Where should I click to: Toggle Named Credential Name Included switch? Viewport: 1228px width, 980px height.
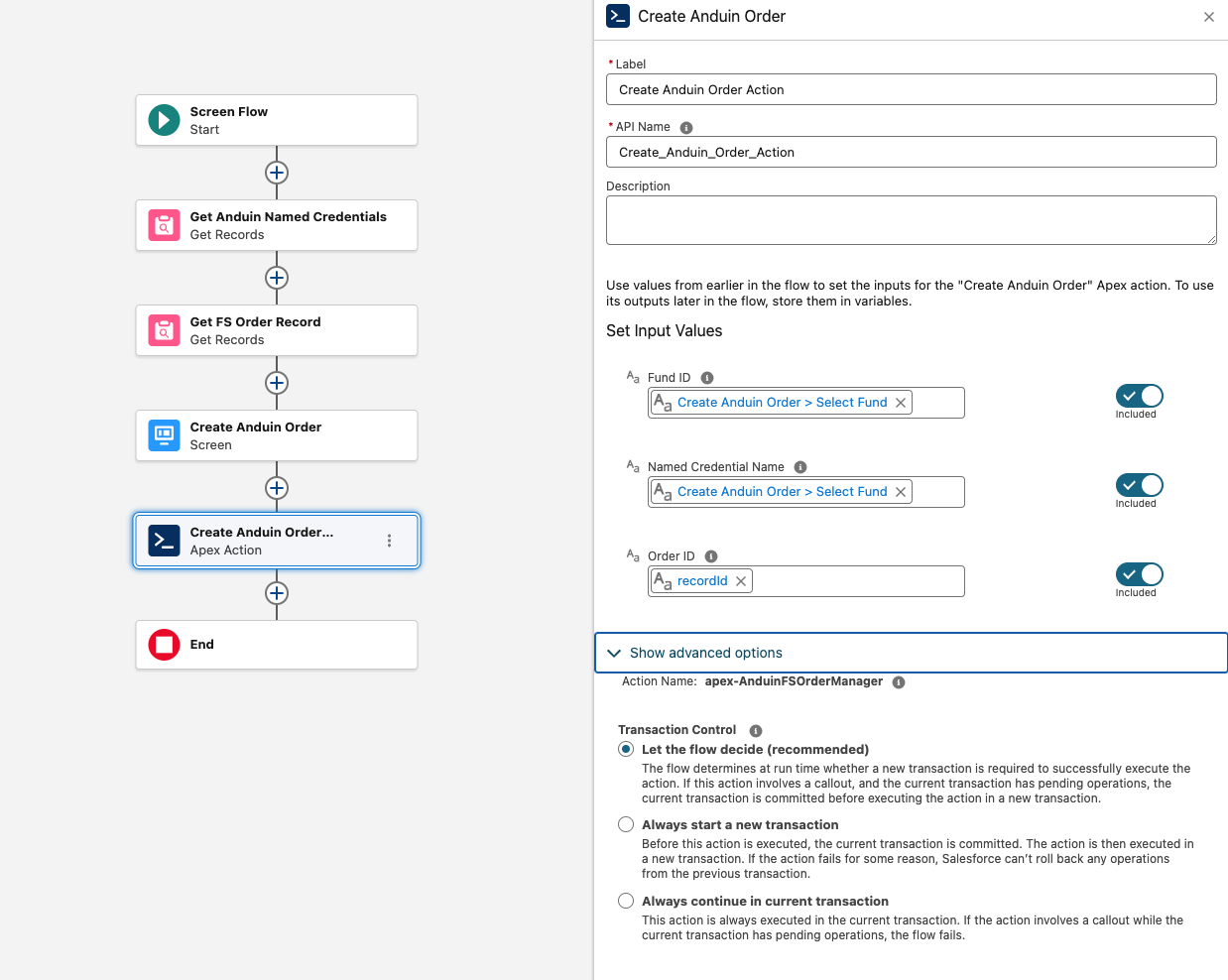pos(1139,485)
